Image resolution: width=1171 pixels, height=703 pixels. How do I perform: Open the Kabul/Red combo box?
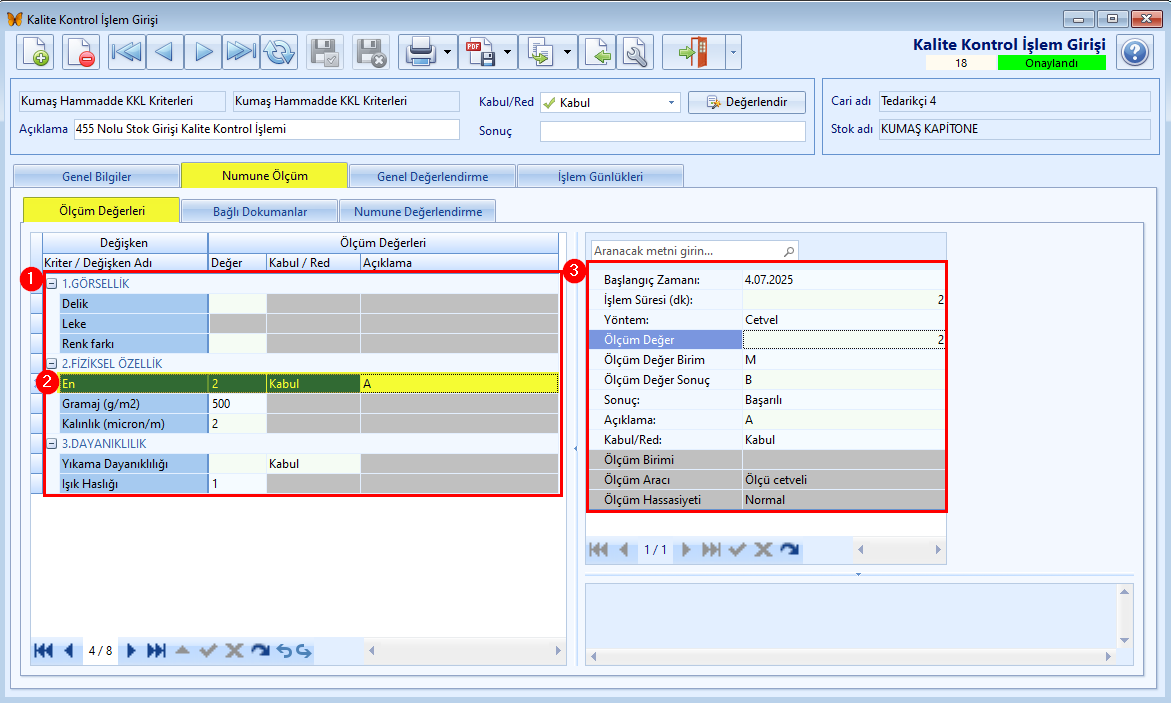coord(671,102)
